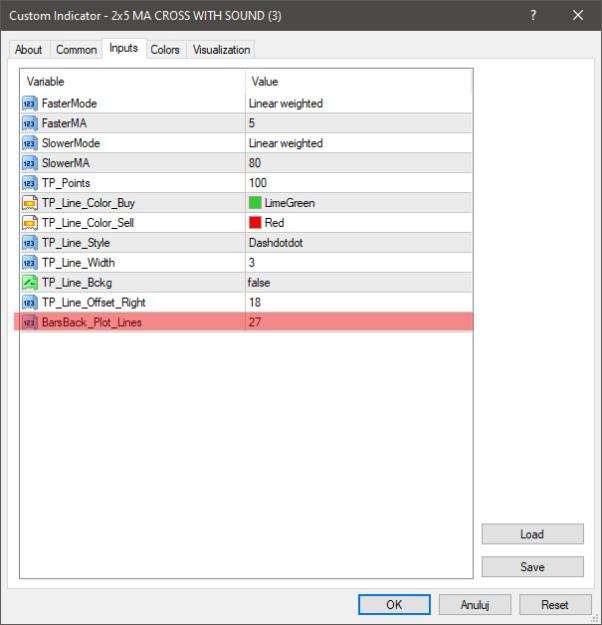
Task: Toggle TP_Line_Bckg value false
Action: [259, 283]
